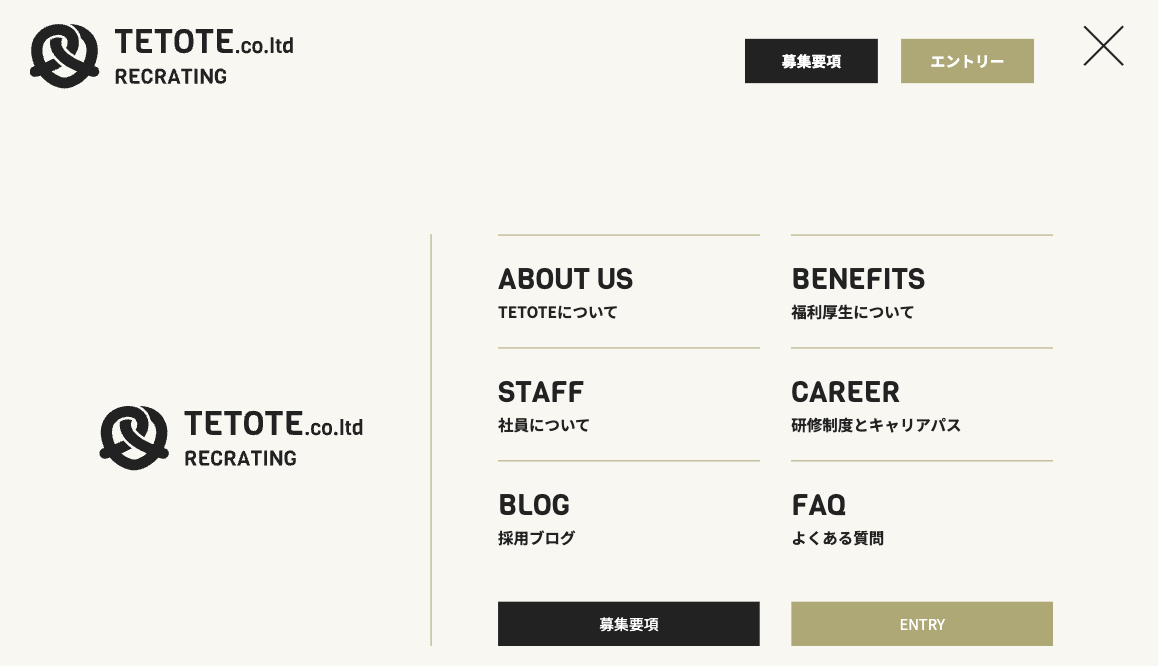Click the TETOTE.co.ltd wordmark beside the menu list

273,437
